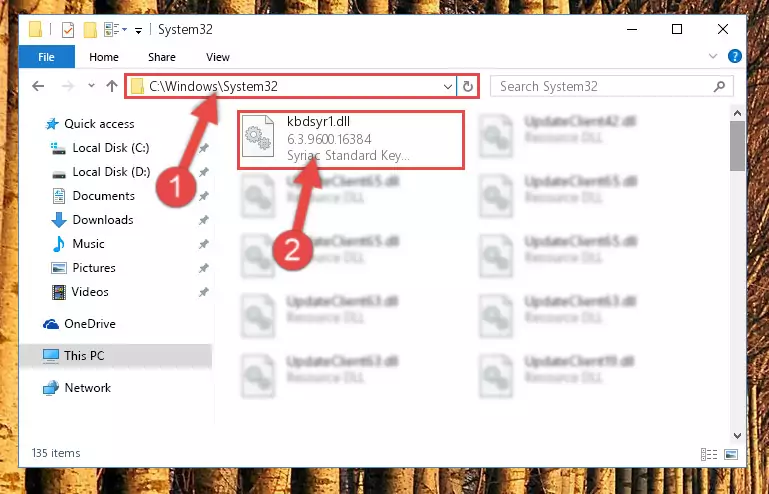
Task: Click the Properties quick access toolbar icon
Action: click(x=68, y=30)
